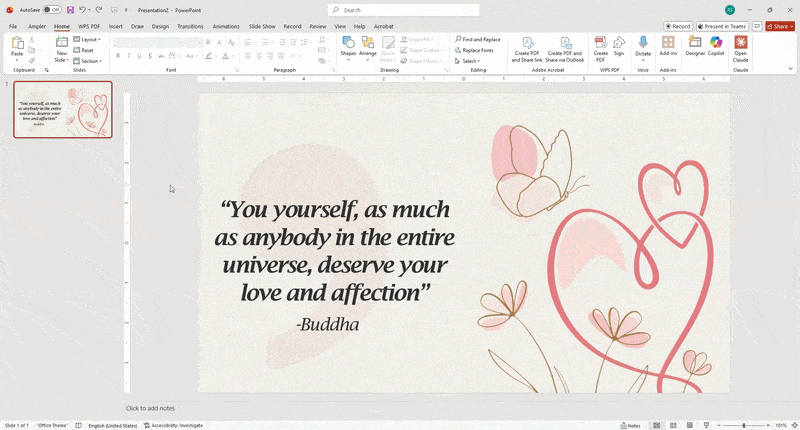Viewport: 800px width, 430px height.
Task: Toggle Italic formatting
Action: [129, 56]
